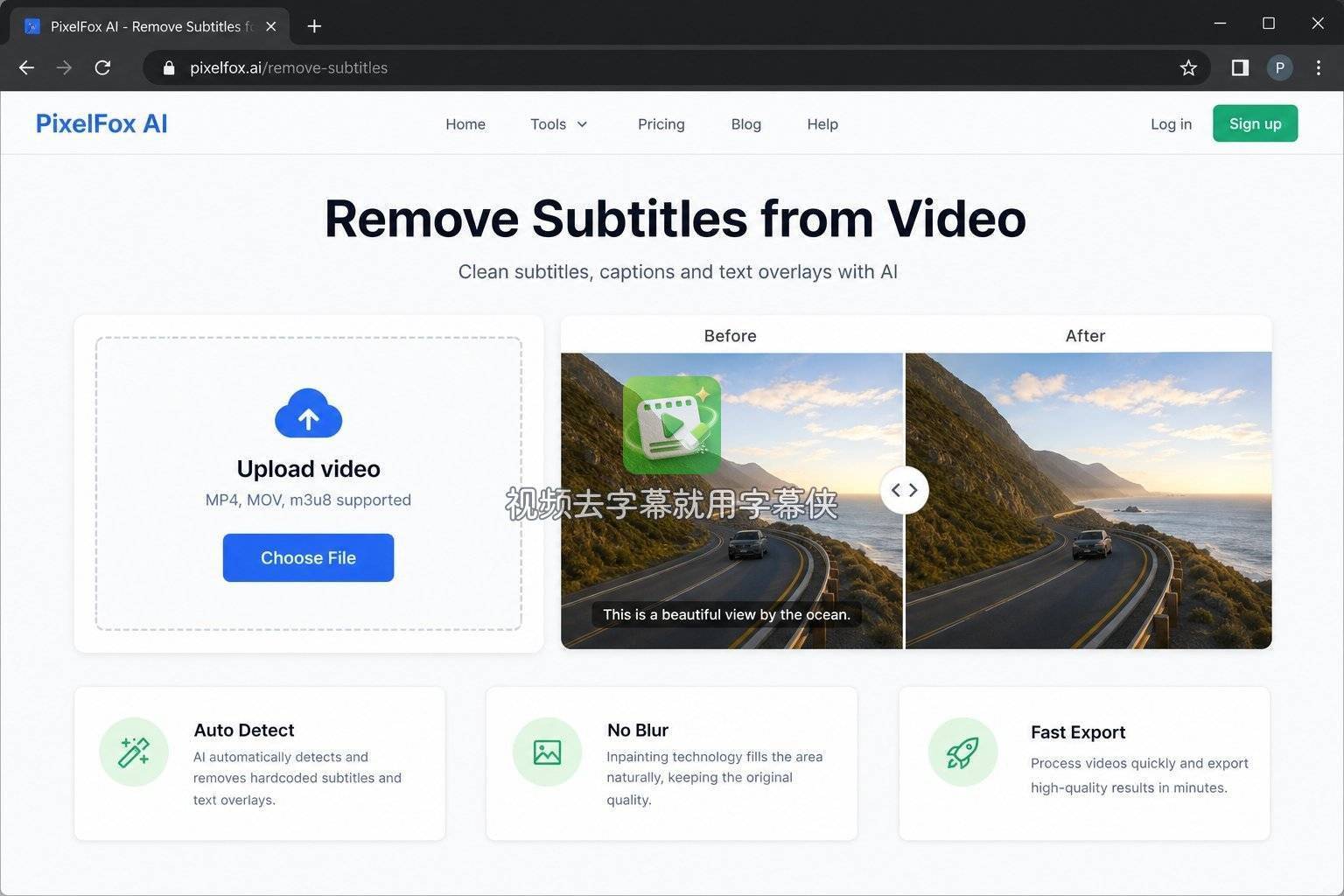Click the green video app logo overlay
Viewport: 1344px width, 896px height.
coord(672,425)
